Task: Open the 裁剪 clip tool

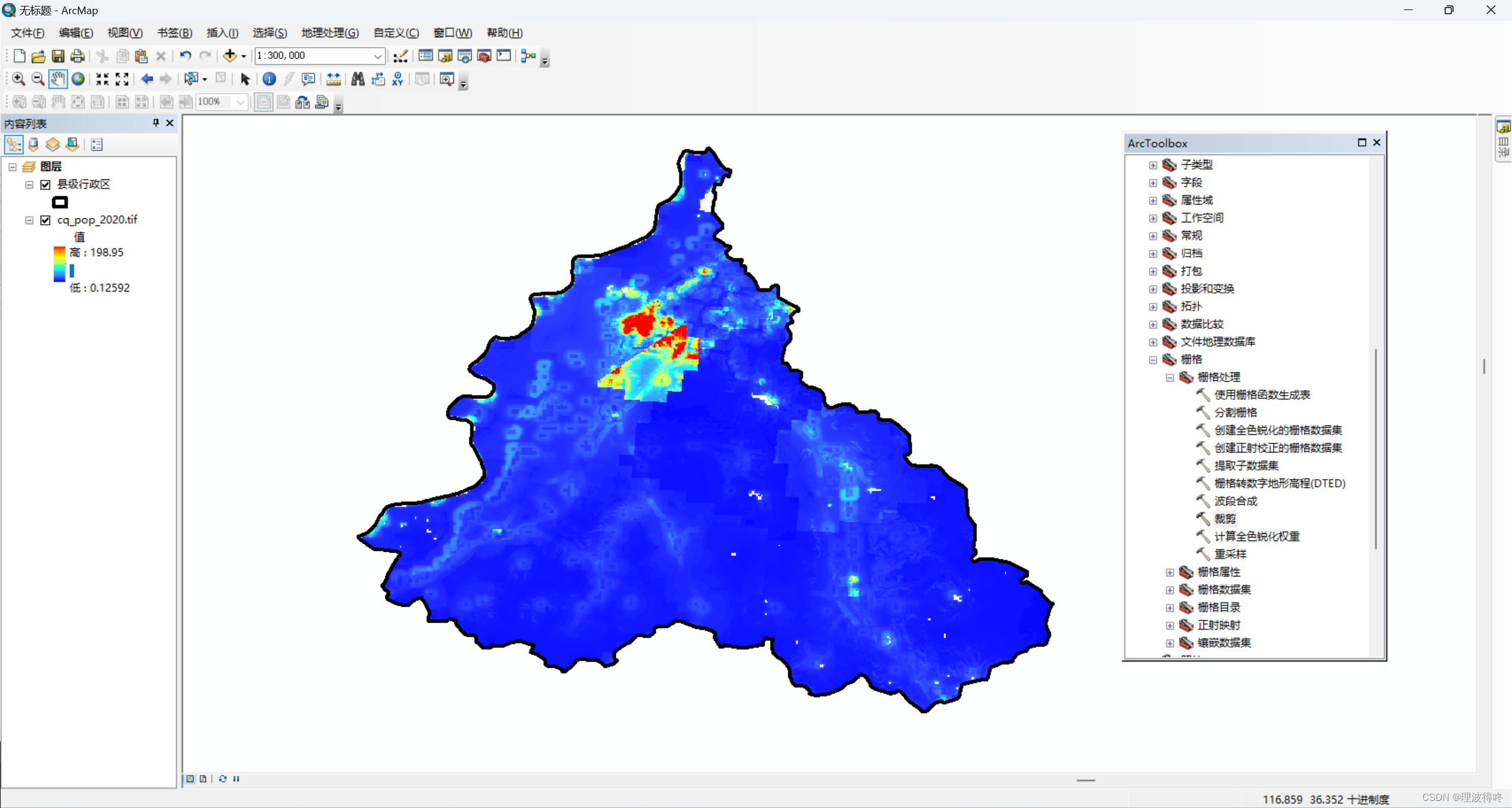Action: point(1224,519)
